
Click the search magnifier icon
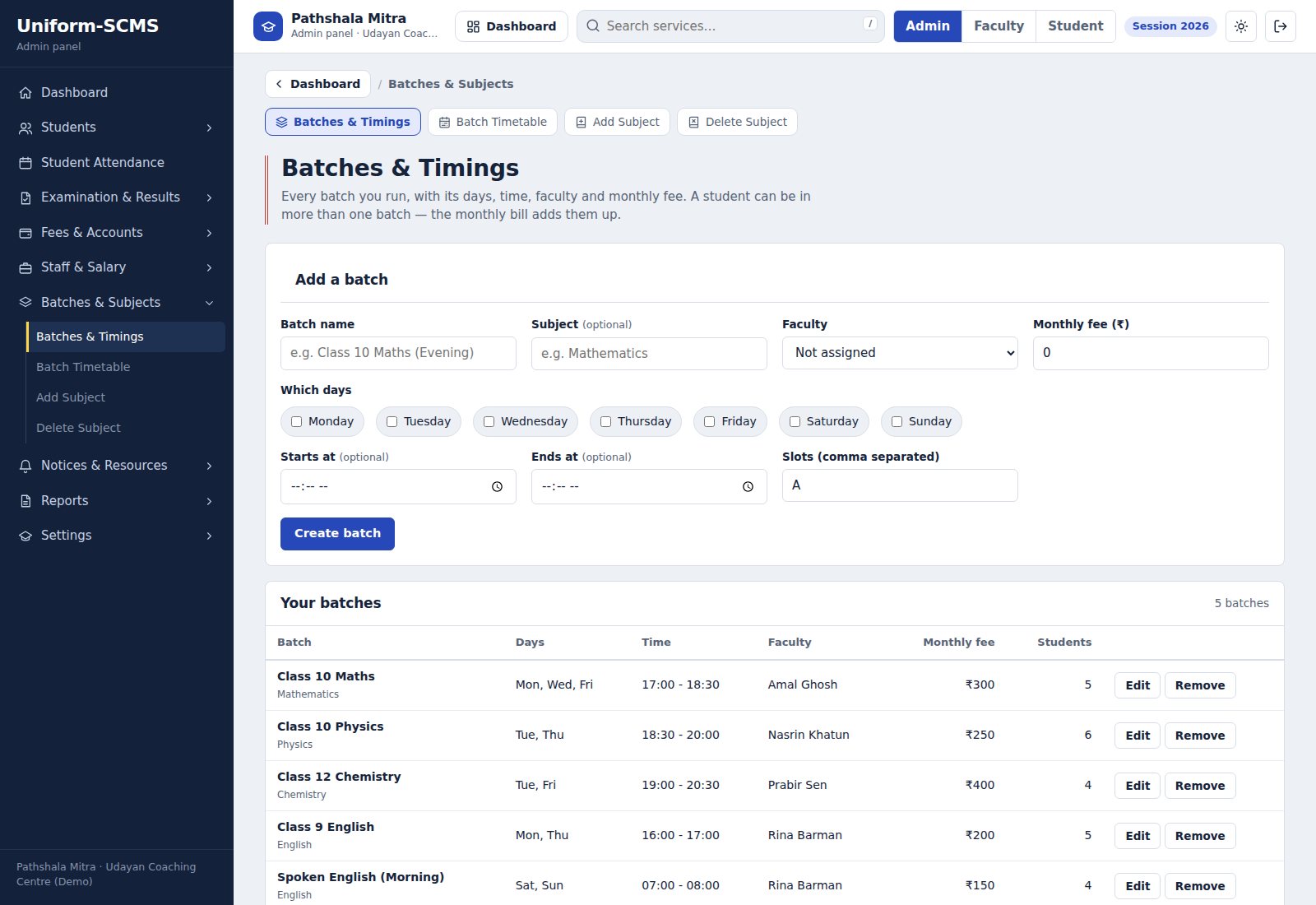click(x=592, y=26)
